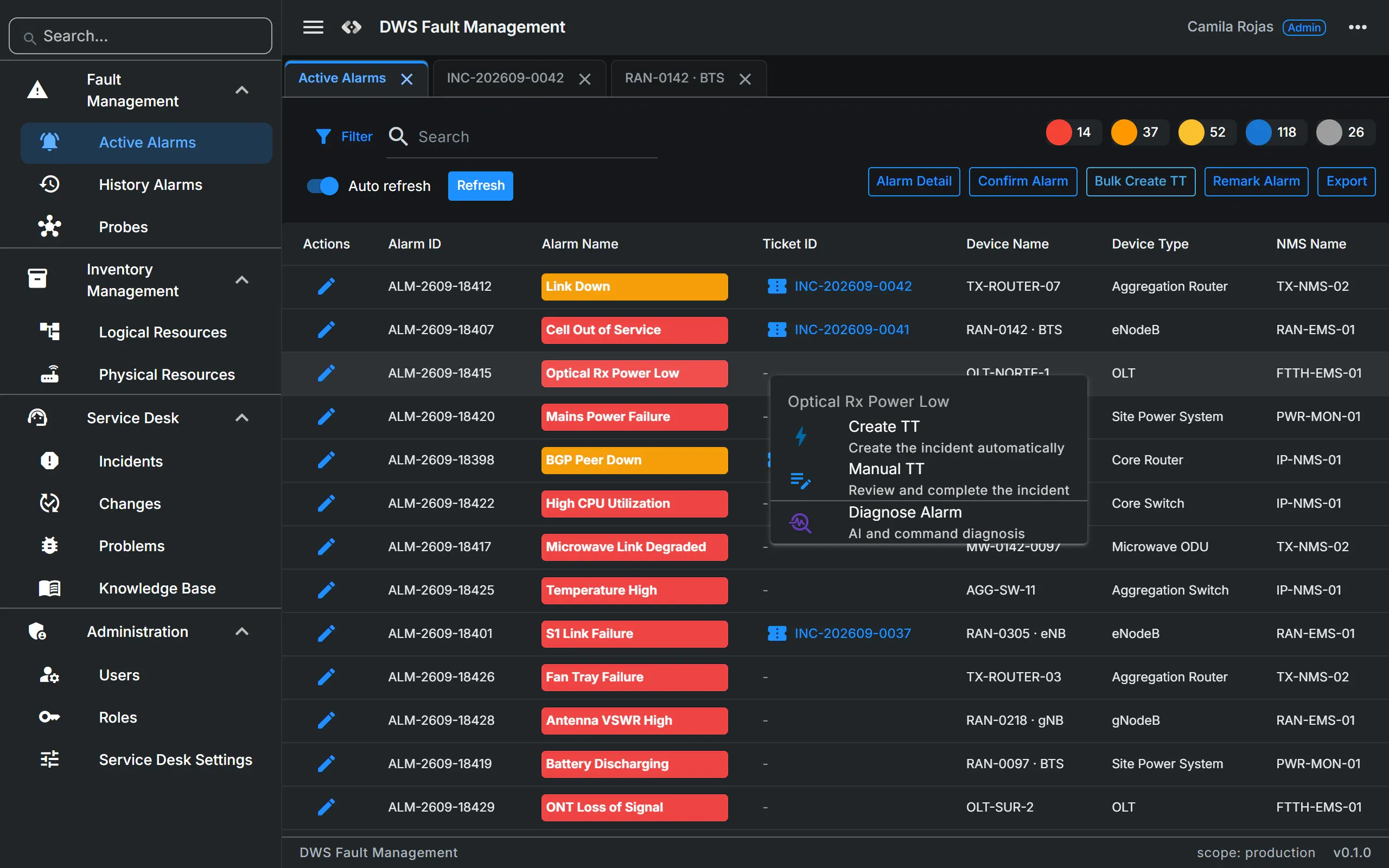Viewport: 1389px width, 868px height.
Task: Open History Alarms in sidebar
Action: click(x=146, y=185)
